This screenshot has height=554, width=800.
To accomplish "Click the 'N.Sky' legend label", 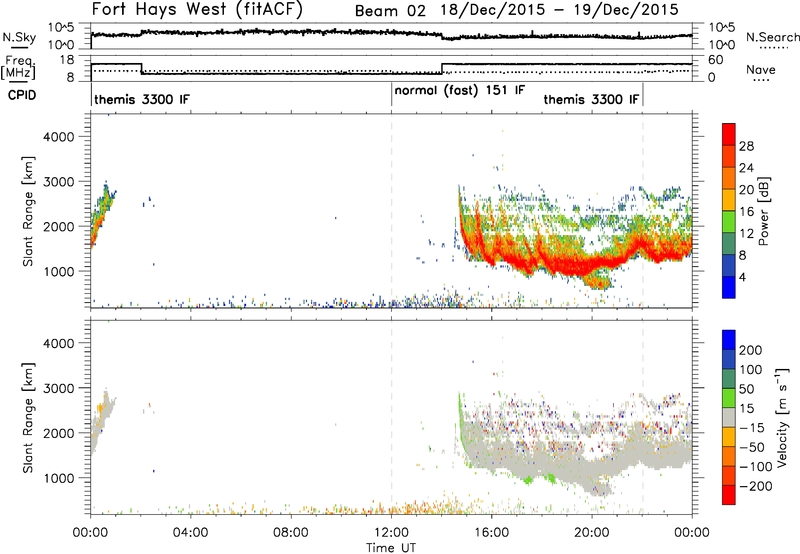I will [19, 37].
